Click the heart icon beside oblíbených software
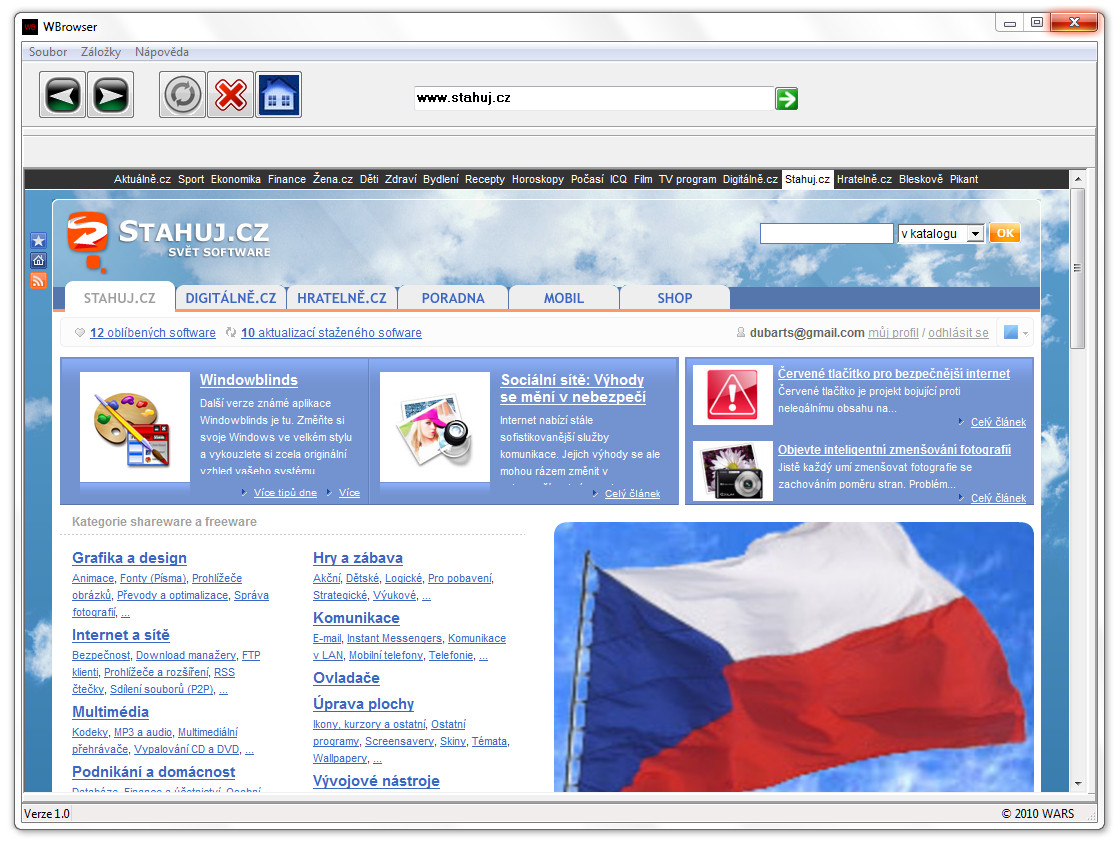The height and width of the screenshot is (841, 1116). coord(80,332)
